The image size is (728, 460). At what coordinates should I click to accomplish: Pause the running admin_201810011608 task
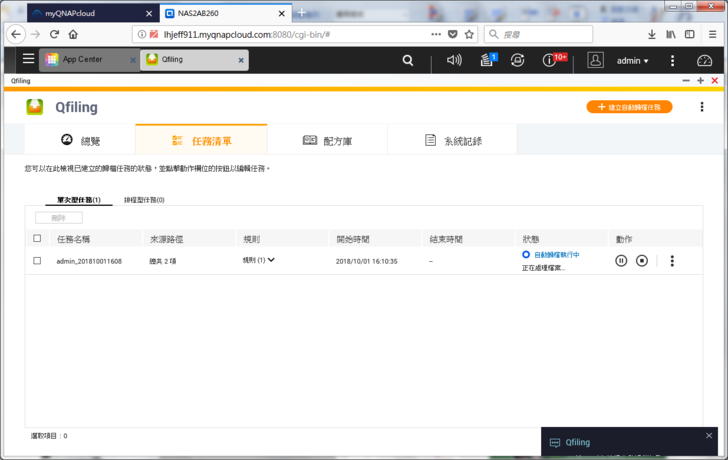[621, 261]
